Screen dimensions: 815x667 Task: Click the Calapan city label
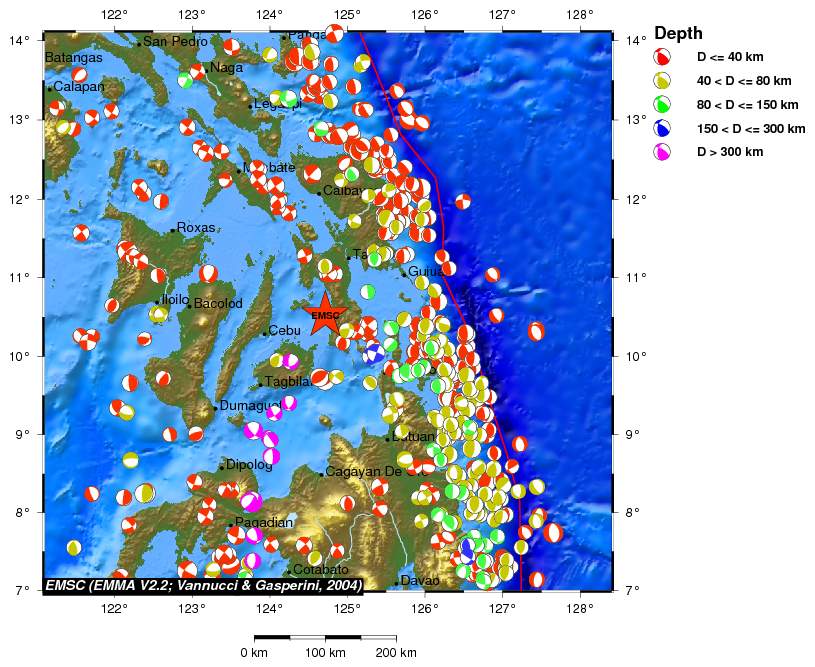[x=79, y=87]
